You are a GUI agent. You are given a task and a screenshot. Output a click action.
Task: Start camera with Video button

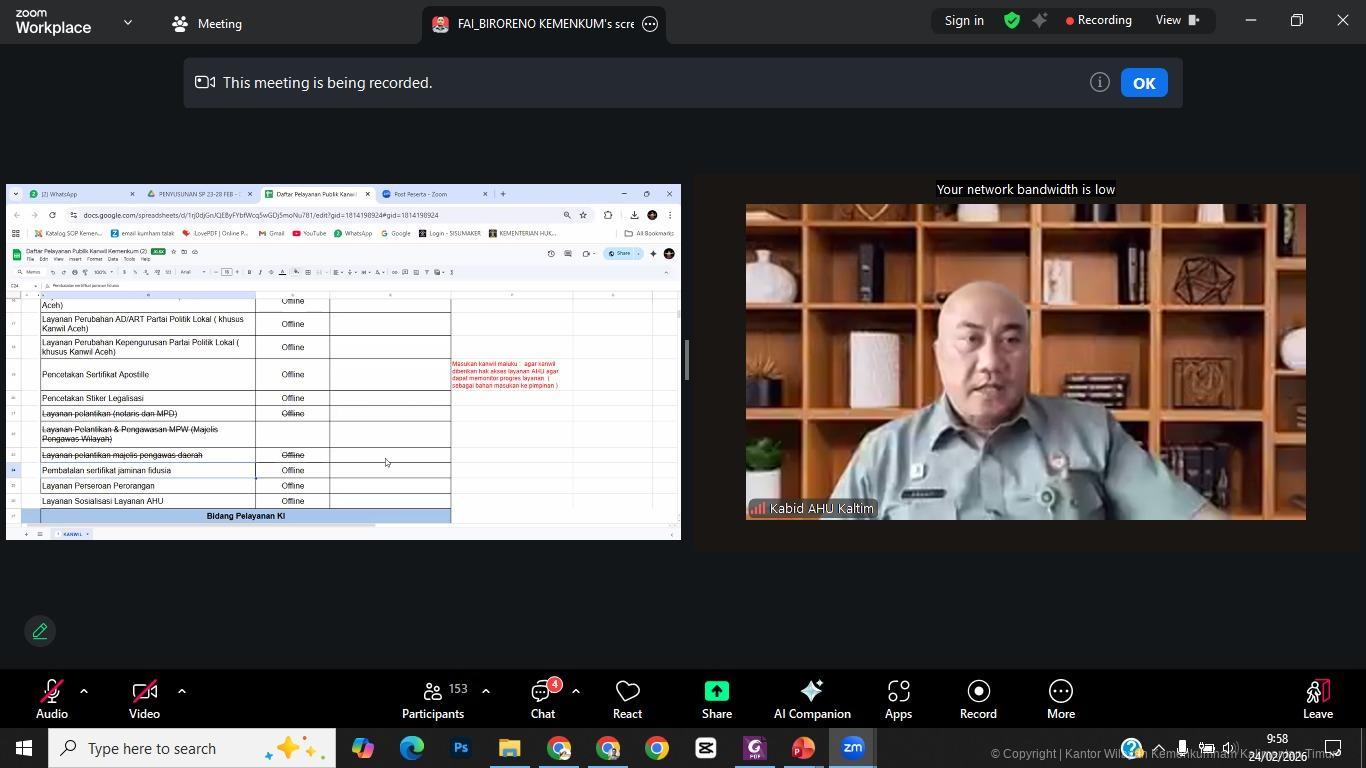[x=144, y=699]
